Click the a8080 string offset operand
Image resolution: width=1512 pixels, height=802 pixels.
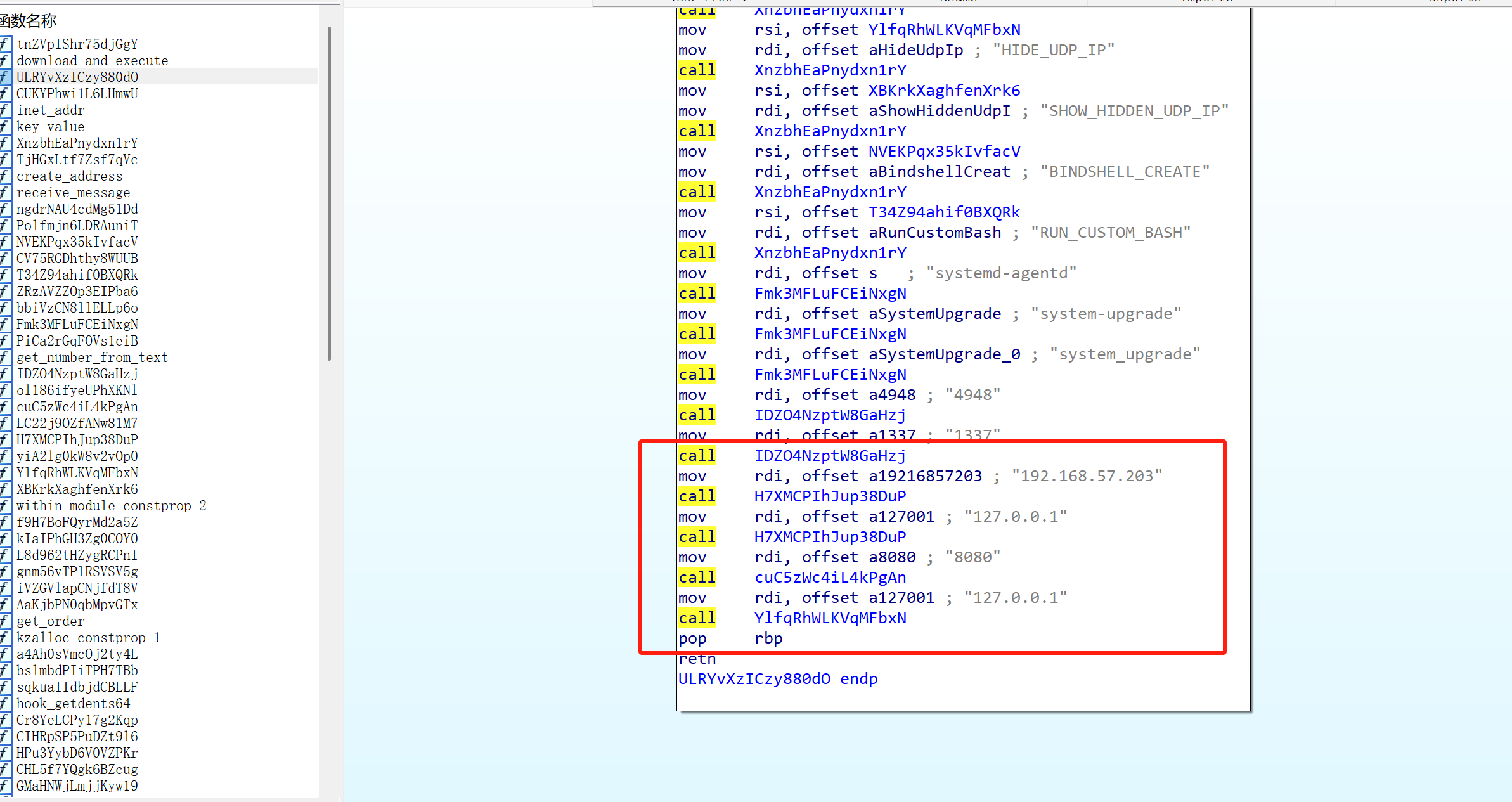tap(892, 557)
